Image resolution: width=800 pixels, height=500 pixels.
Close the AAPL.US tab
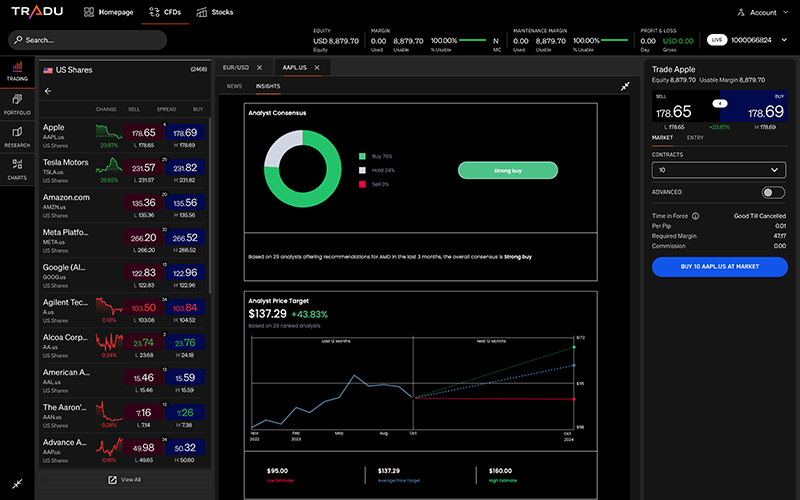(x=317, y=67)
